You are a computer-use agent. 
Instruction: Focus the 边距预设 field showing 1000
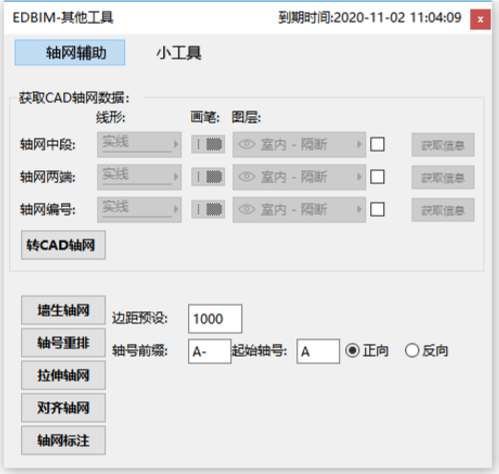tap(215, 319)
